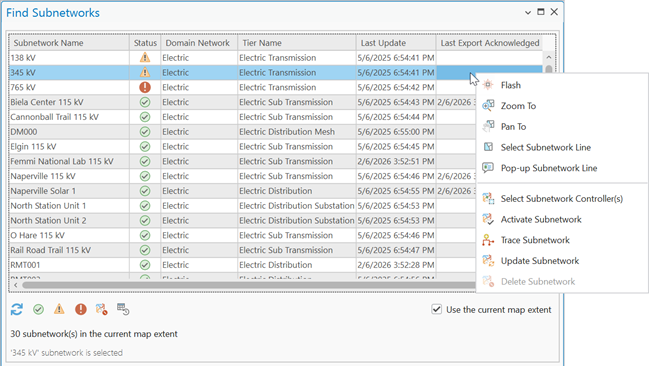Click the warning status icon for 138 kV
The image size is (649, 366).
click(x=145, y=57)
